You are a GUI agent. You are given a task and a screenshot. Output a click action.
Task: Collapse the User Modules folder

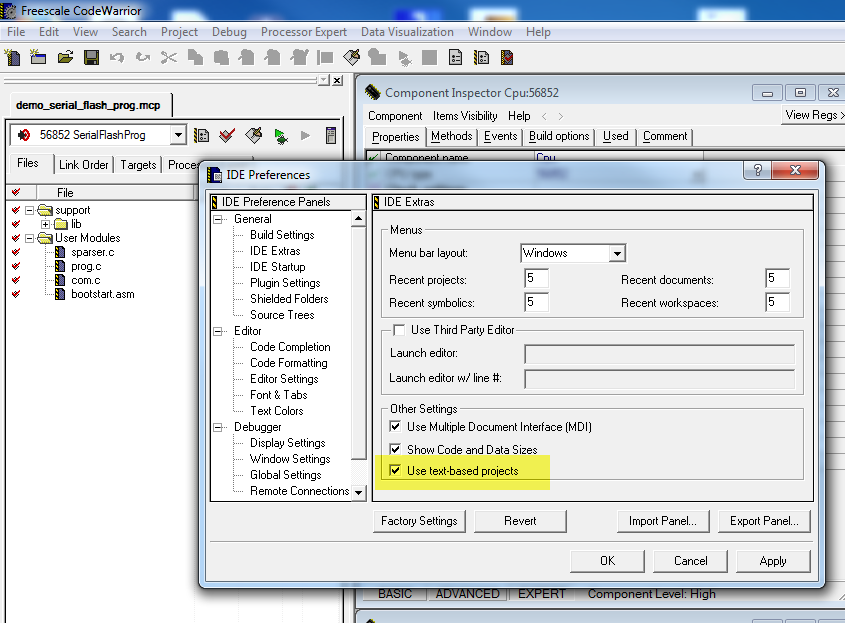pos(30,238)
